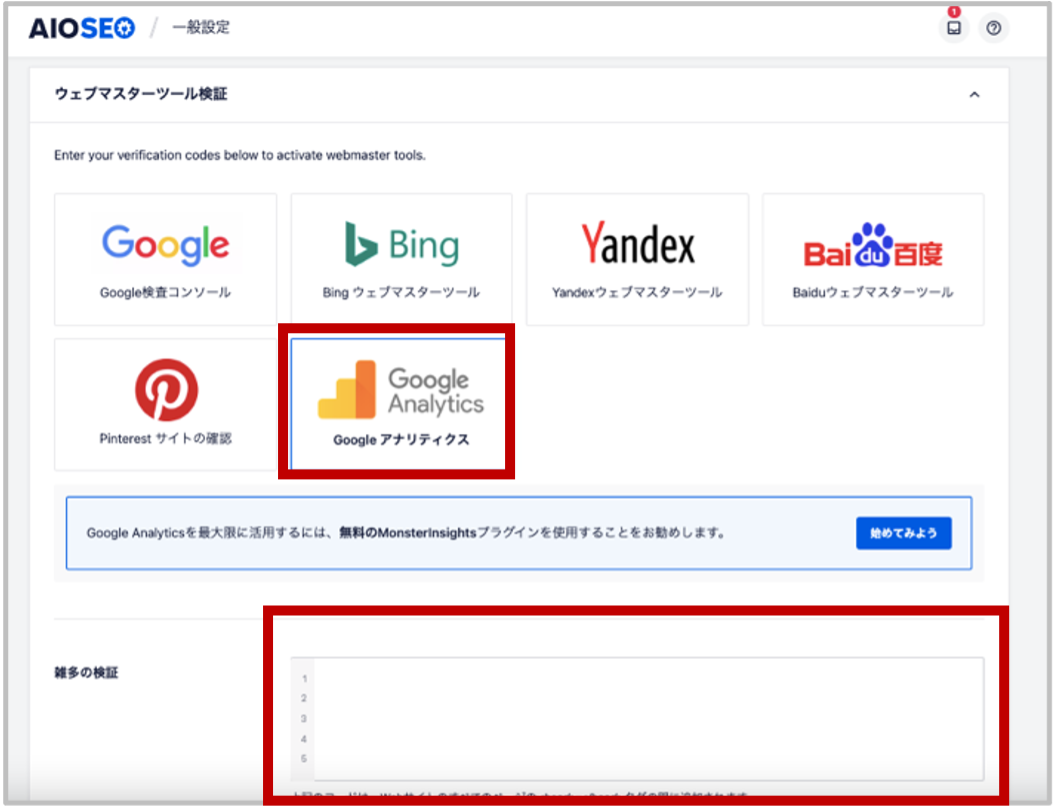The image size is (1058, 811).
Task: Click the AIOSEO logo
Action: coord(82,28)
